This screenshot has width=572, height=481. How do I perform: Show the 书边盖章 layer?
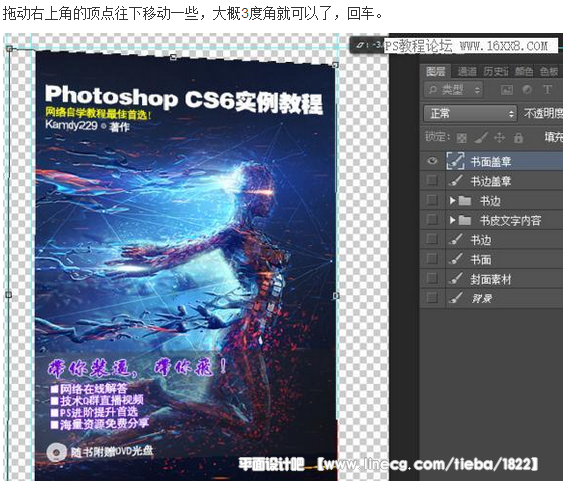[432, 180]
